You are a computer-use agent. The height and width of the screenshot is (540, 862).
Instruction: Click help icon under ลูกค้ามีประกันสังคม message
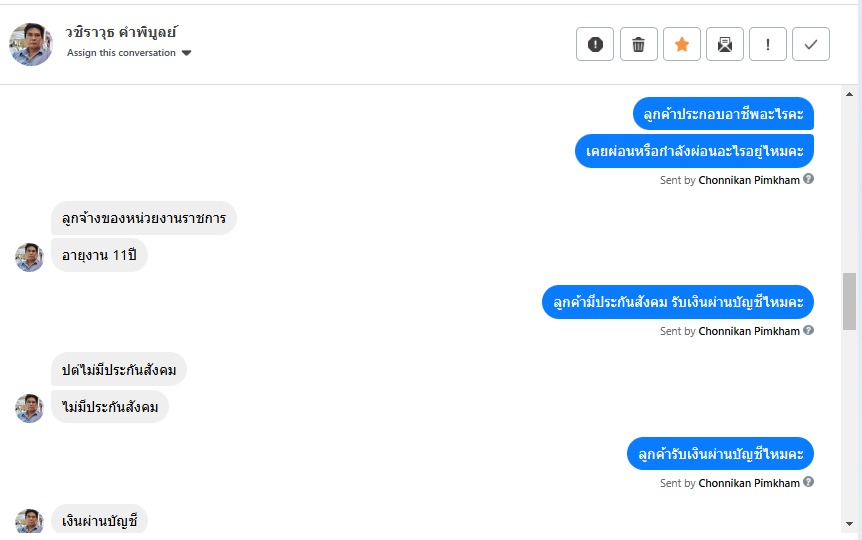pos(808,330)
